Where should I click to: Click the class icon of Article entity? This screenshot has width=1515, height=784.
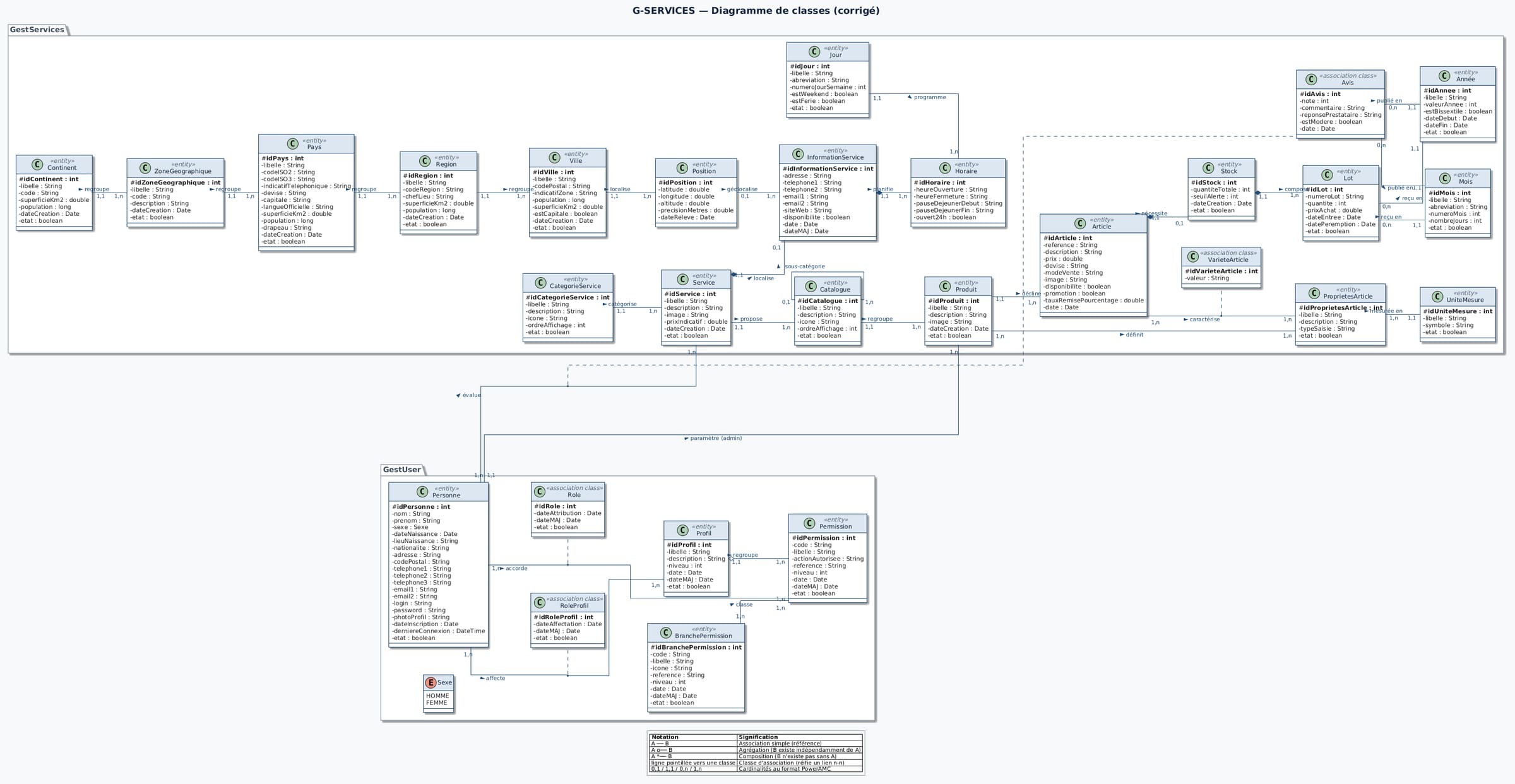click(x=1080, y=223)
